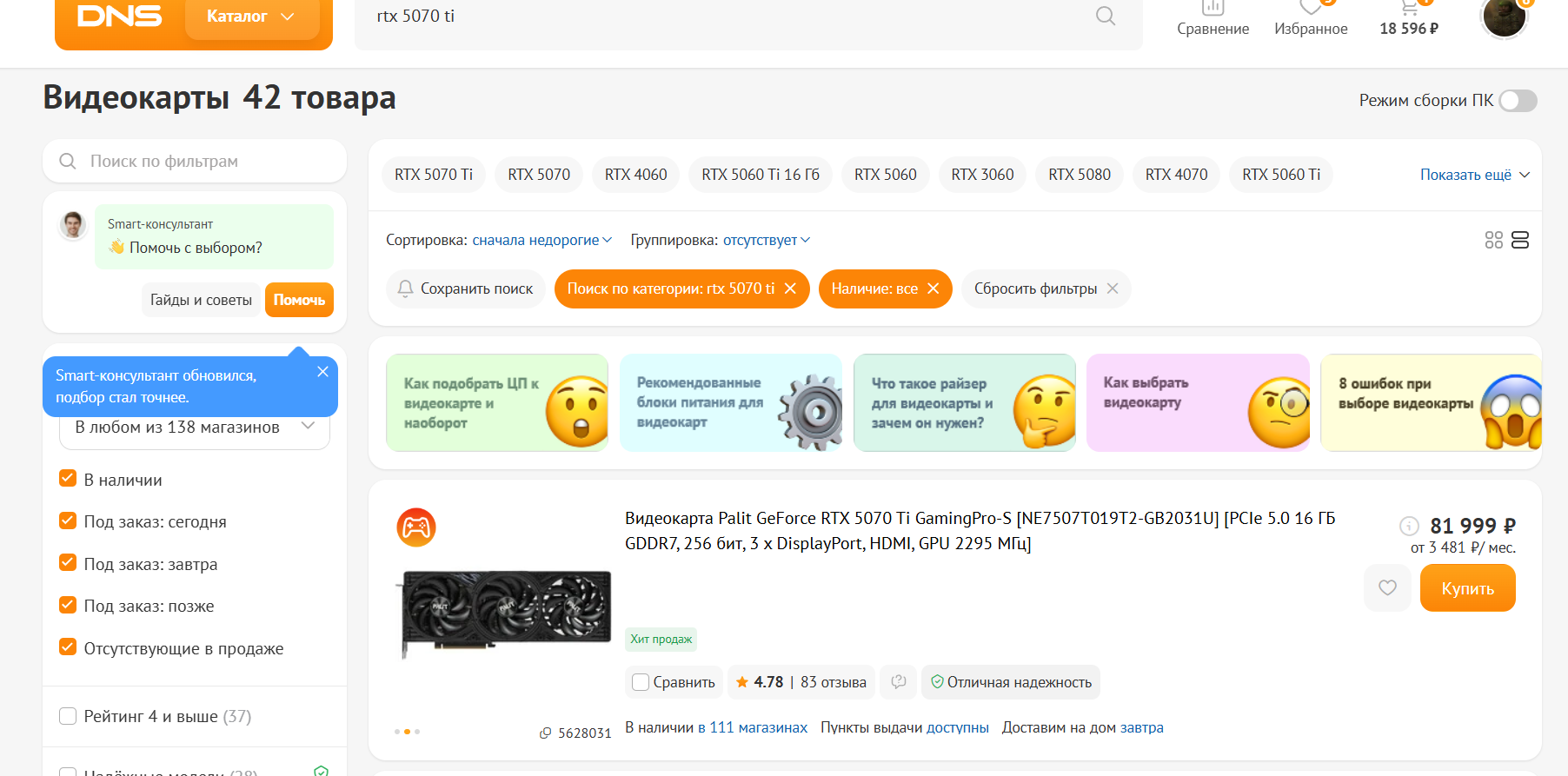Select the RTX 5080 quick tag
1568x776 pixels.
[1079, 175]
